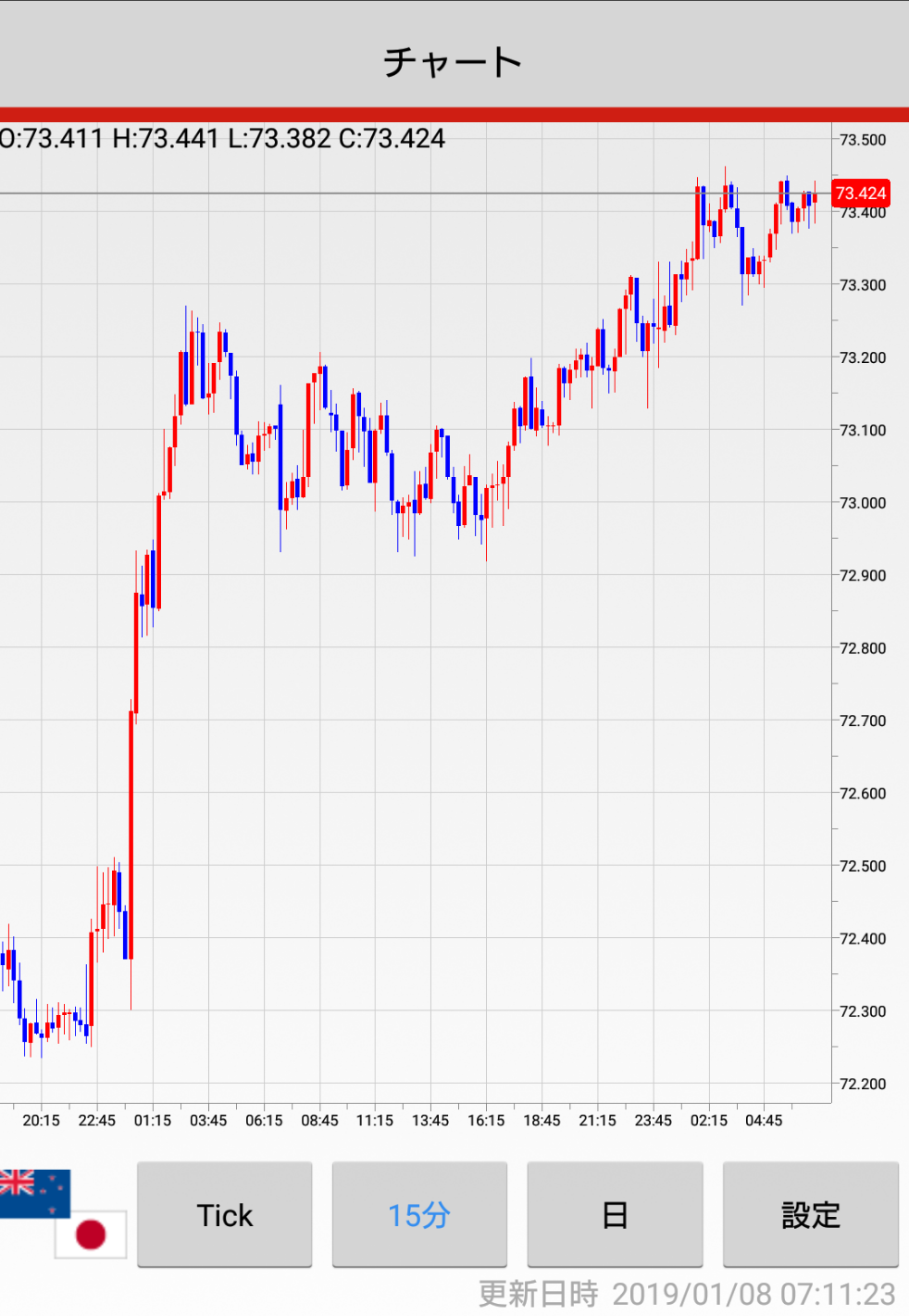Image resolution: width=909 pixels, height=1316 pixels.
Task: Tap the Japan flag icon
Action: [x=91, y=1234]
